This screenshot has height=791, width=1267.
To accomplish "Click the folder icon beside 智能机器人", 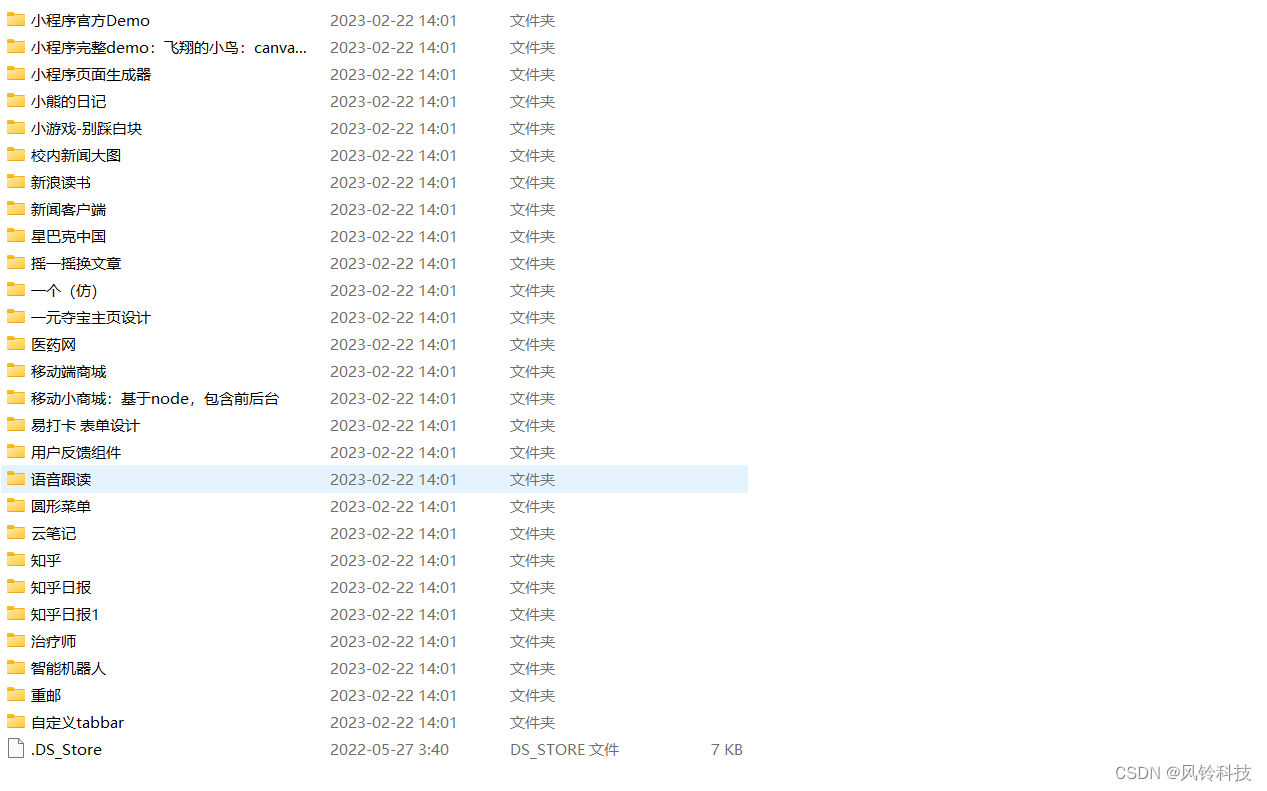I will 15,668.
